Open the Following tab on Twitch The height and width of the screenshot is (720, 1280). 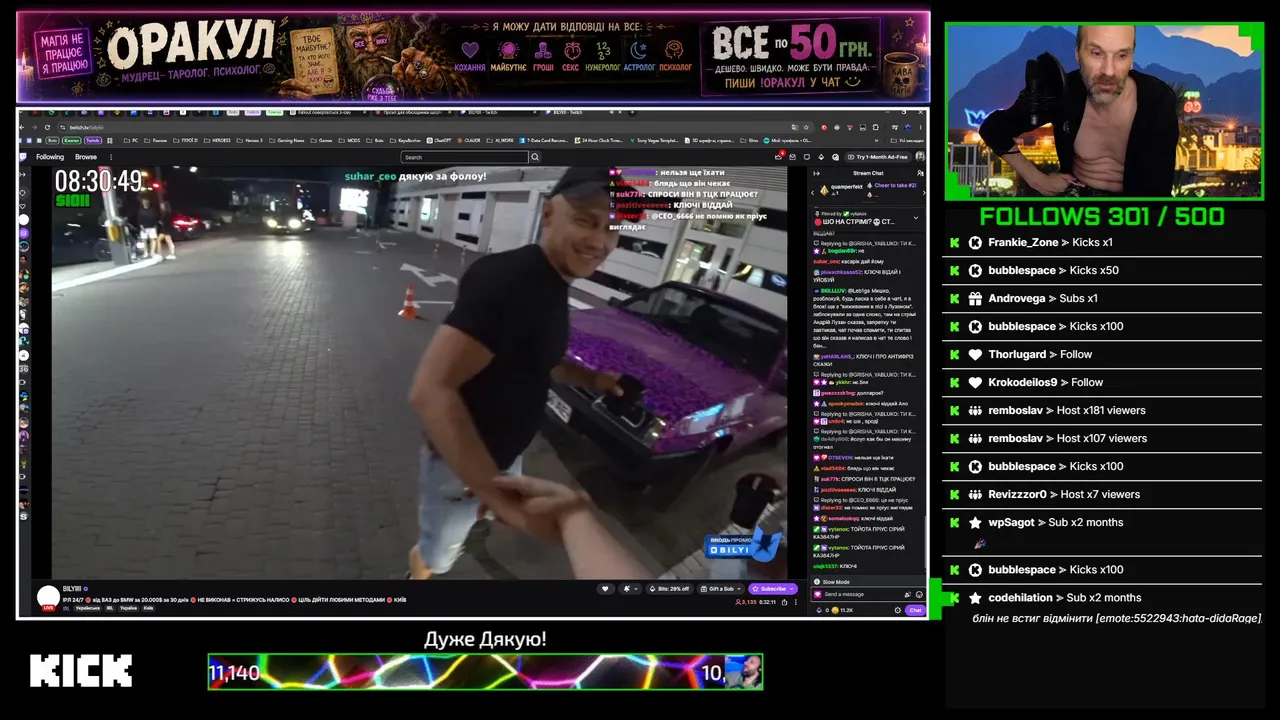(50, 157)
